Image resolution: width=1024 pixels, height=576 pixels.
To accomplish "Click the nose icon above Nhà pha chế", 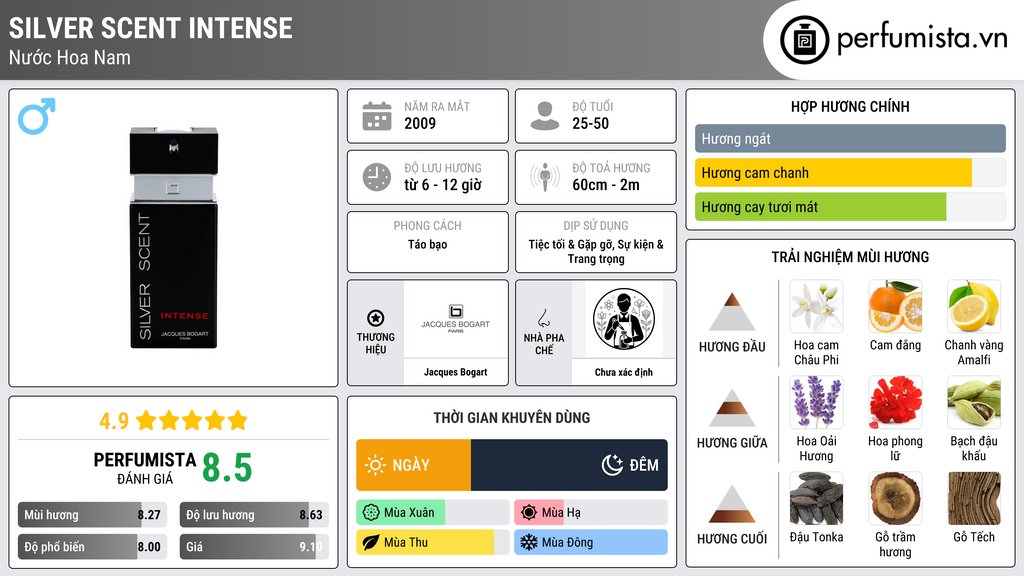I will [543, 319].
